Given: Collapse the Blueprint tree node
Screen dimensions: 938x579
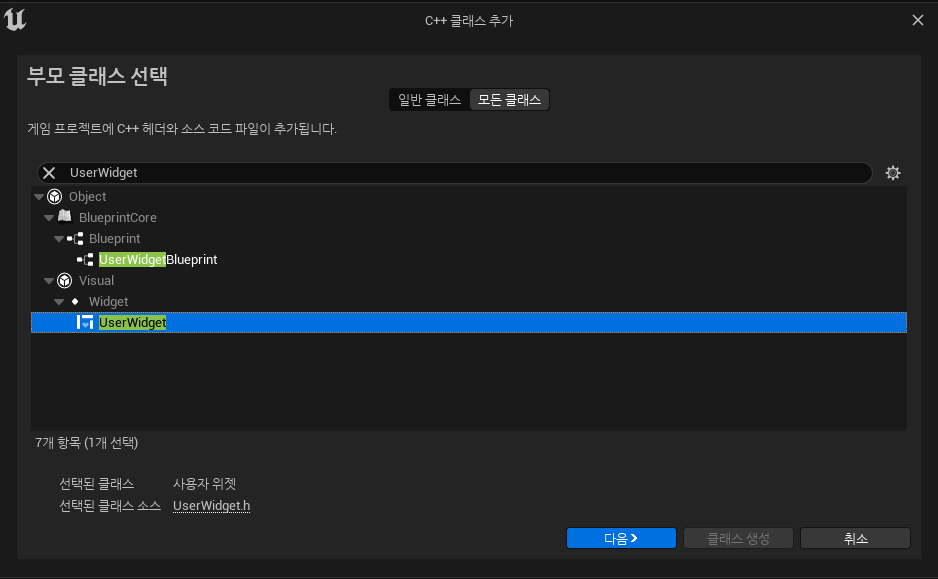Looking at the screenshot, I should 59,239.
